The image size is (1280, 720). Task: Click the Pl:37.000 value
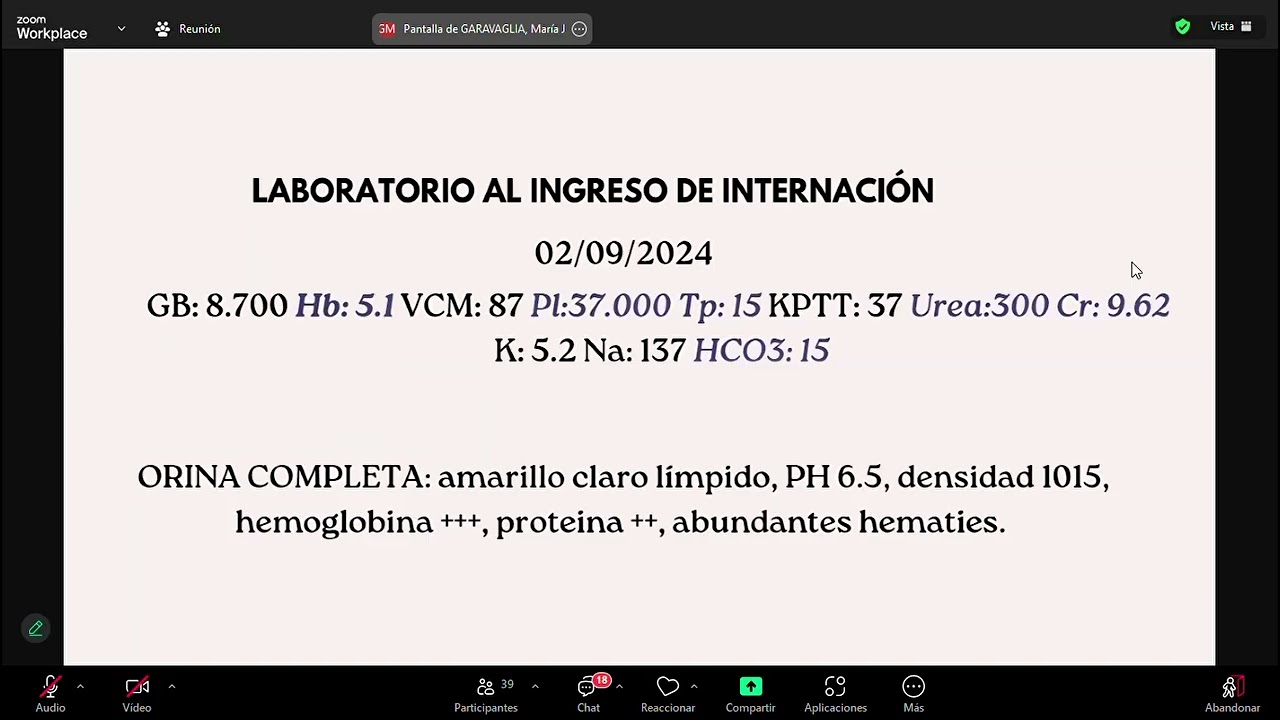point(600,305)
